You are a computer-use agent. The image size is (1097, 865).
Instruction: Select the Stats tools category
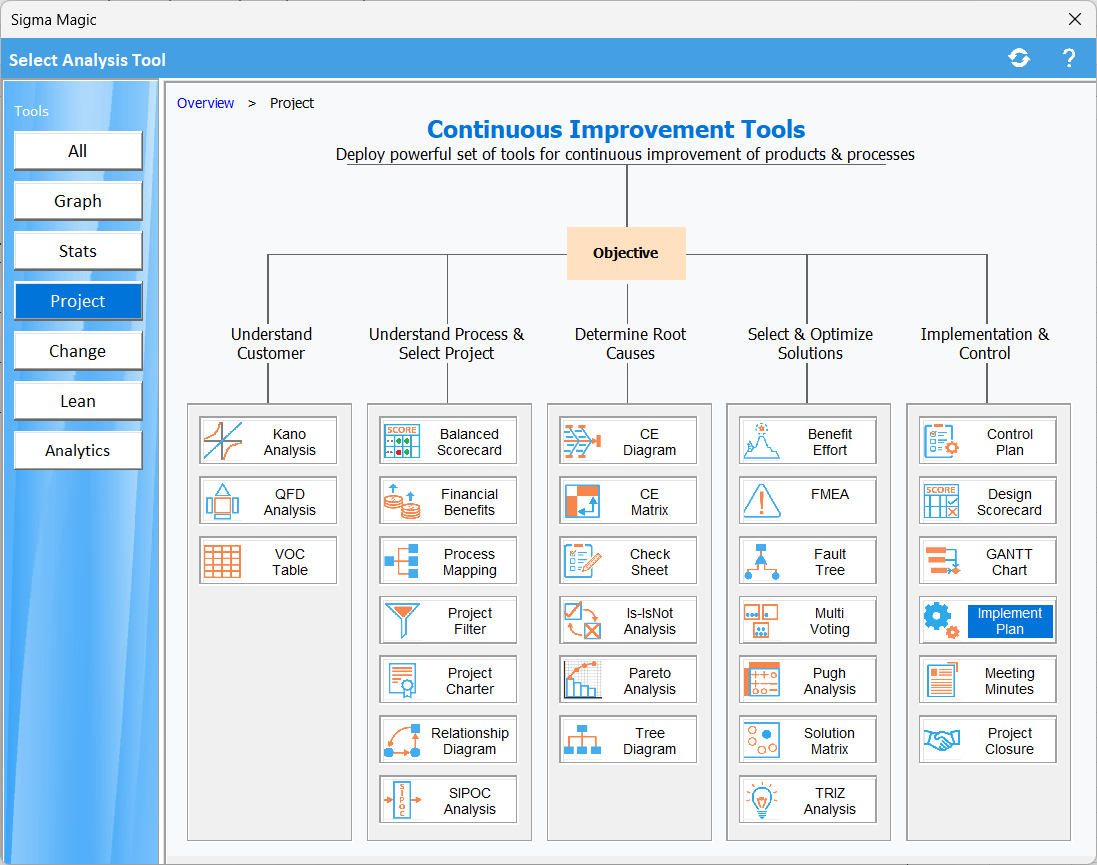(78, 251)
